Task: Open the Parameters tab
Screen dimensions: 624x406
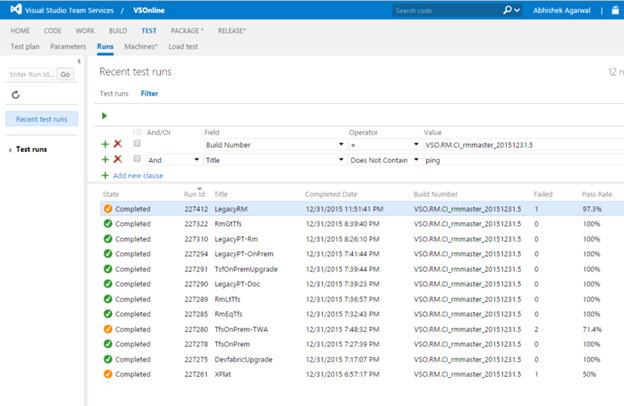Action: click(x=68, y=47)
